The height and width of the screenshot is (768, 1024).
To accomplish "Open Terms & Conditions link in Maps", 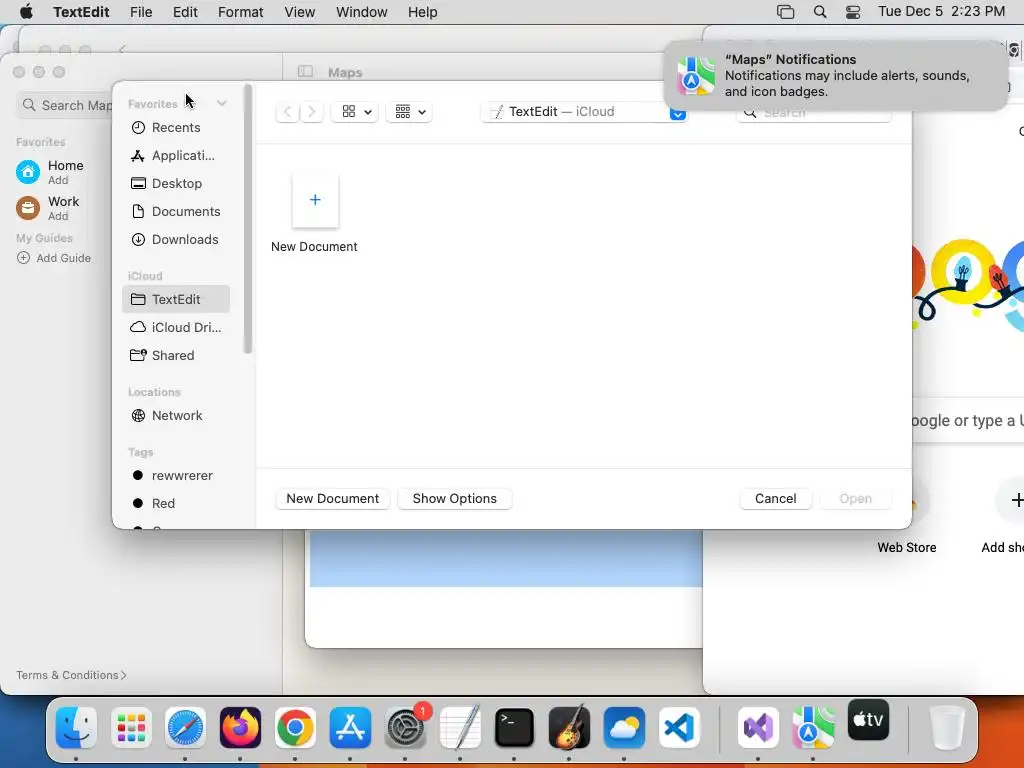I will coord(71,675).
